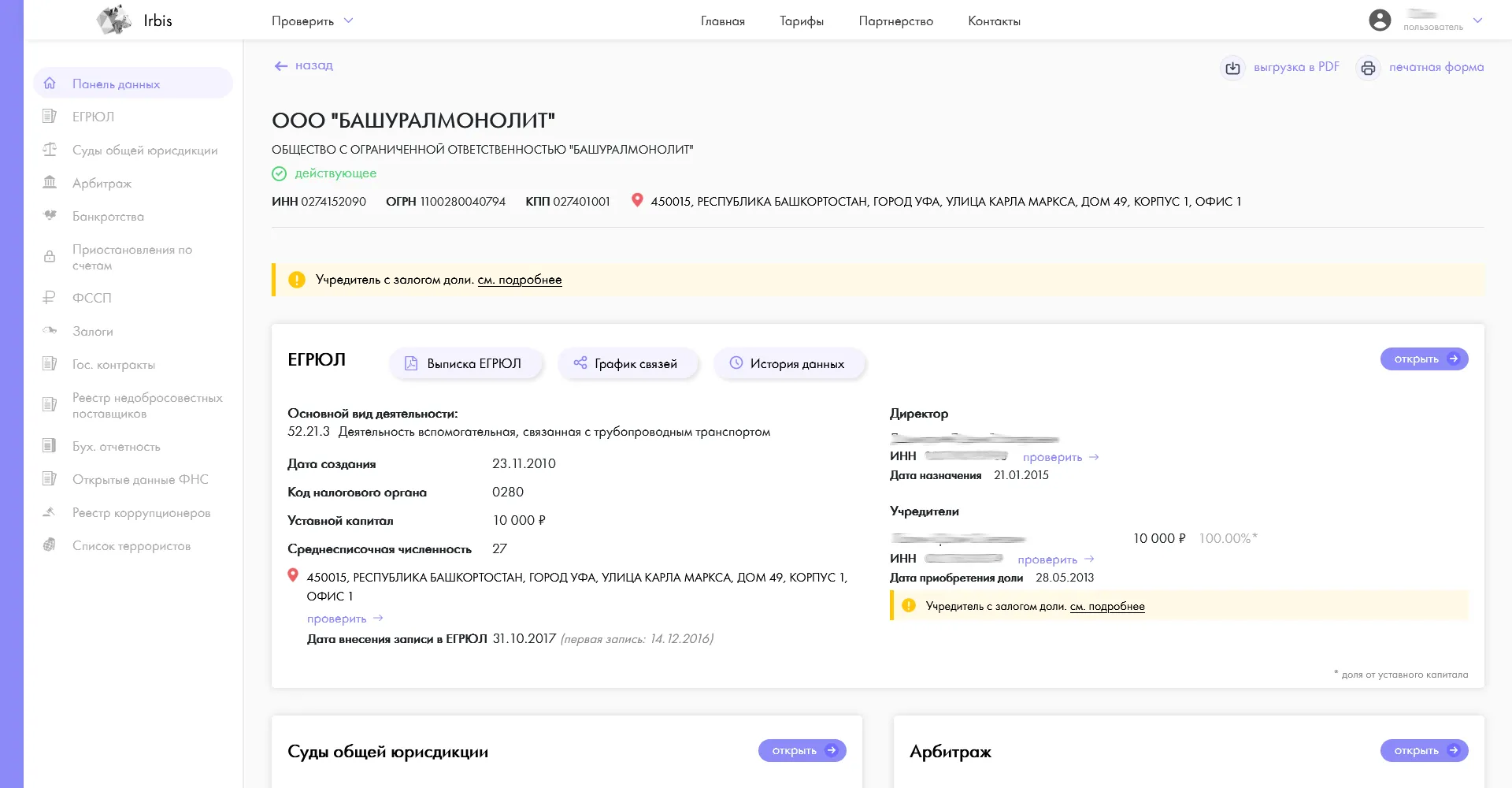Click проверить link under the ЕГРЮЛ address

344,619
